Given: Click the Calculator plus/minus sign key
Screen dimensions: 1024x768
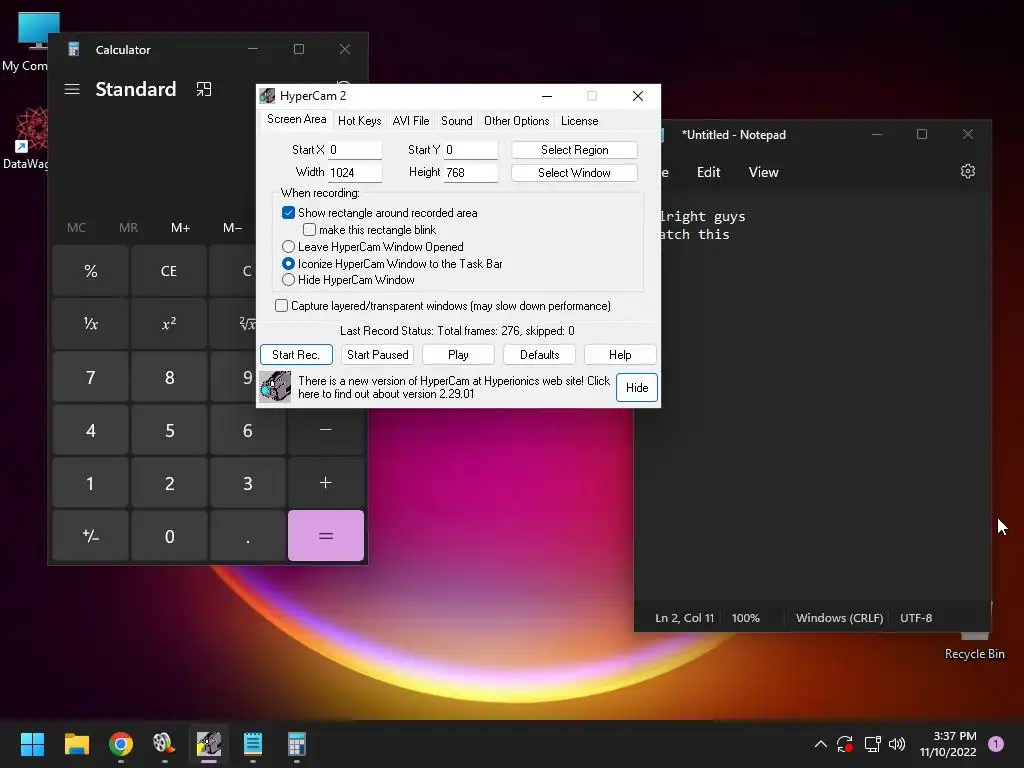Looking at the screenshot, I should point(91,536).
